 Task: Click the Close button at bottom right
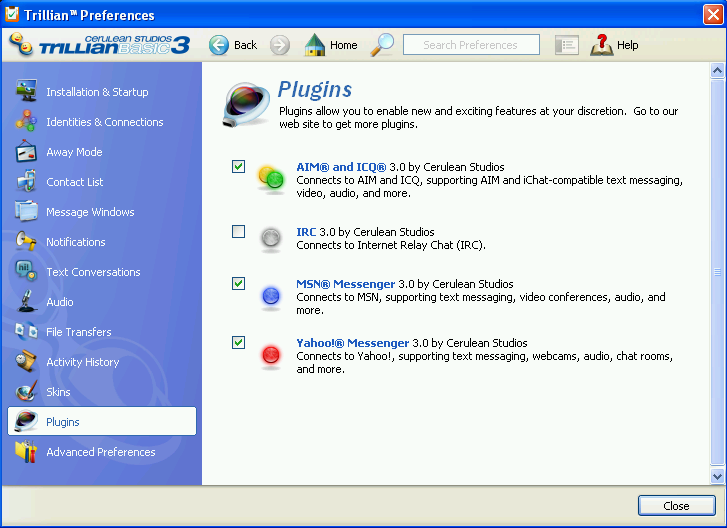coord(676,506)
